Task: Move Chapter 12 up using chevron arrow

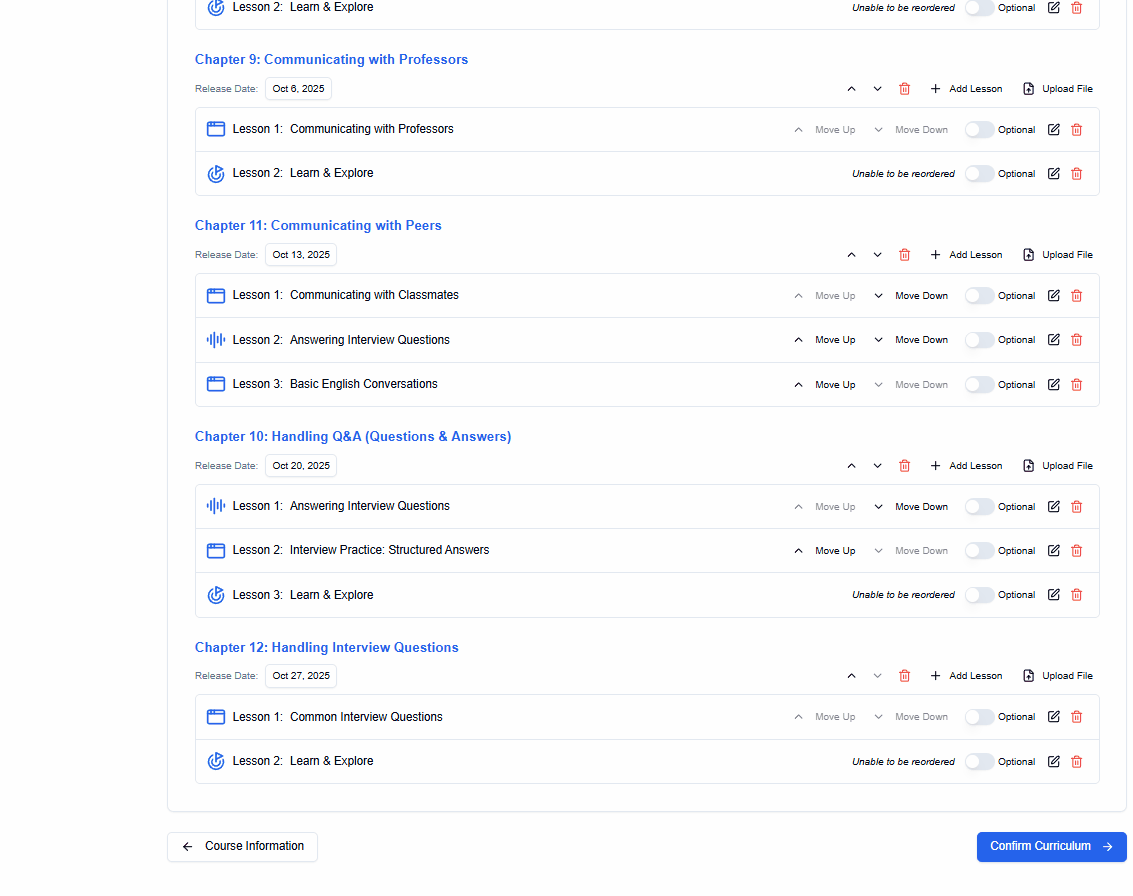Action: tap(851, 676)
